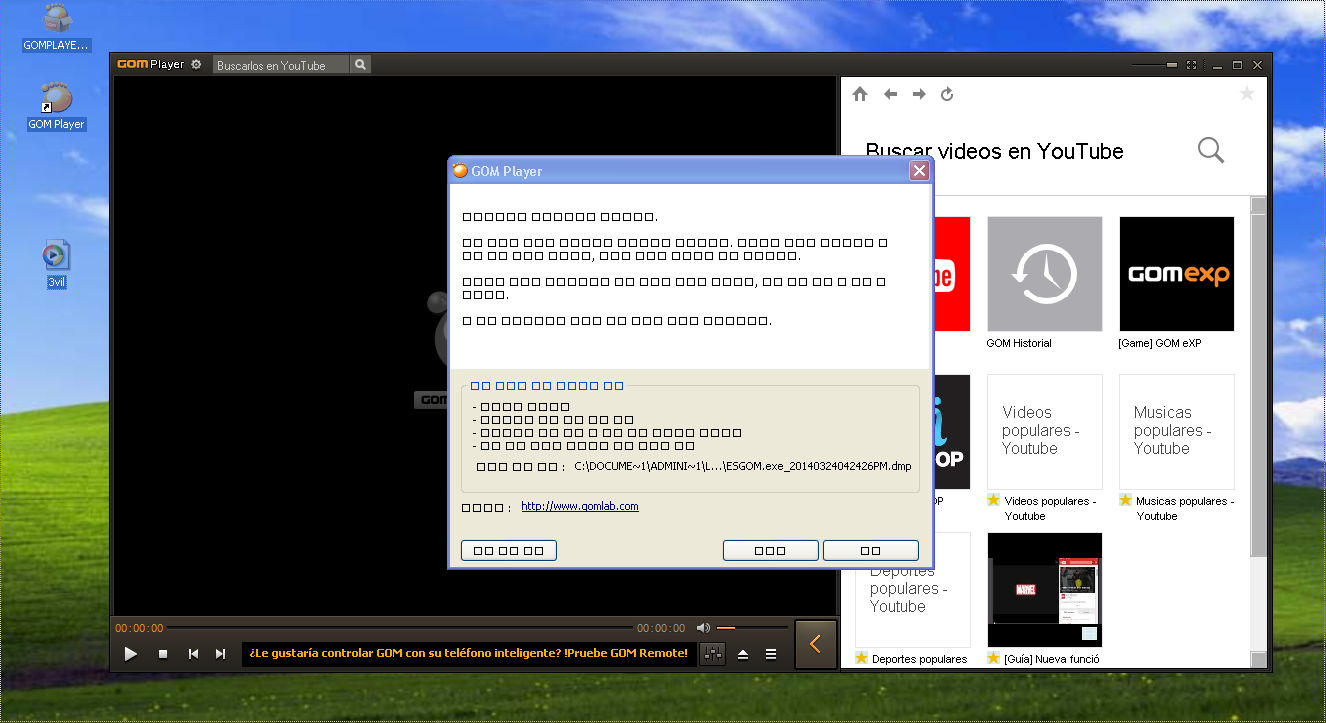This screenshot has height=723, width=1326.
Task: Click the title bar search magnifier button
Action: (x=361, y=65)
